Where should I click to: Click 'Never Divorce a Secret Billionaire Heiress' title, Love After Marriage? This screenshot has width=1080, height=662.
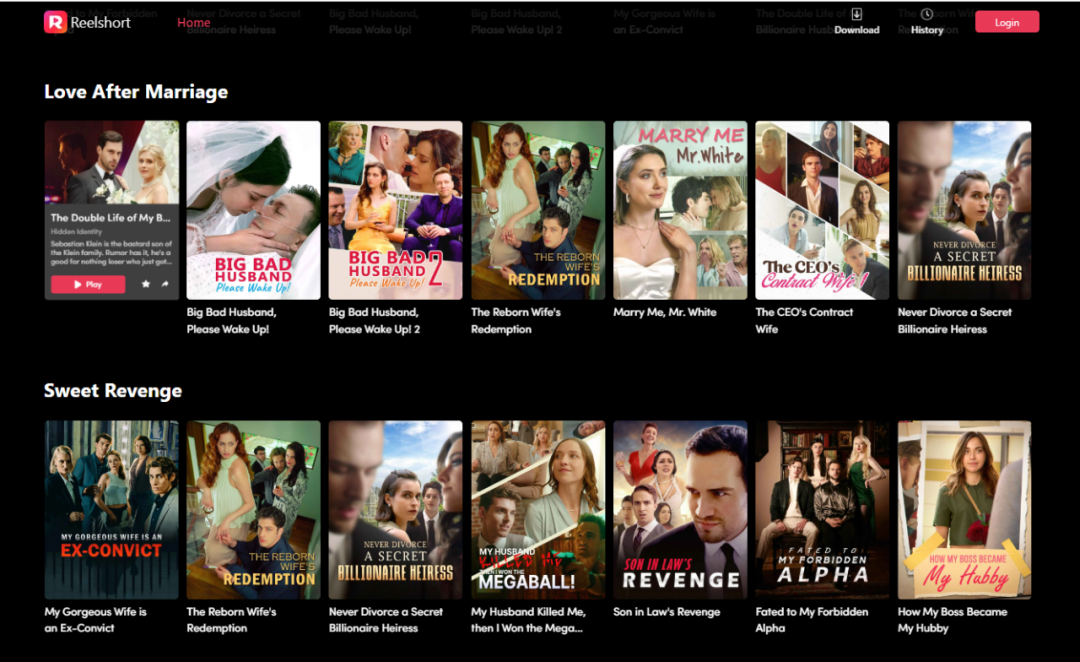(x=955, y=320)
